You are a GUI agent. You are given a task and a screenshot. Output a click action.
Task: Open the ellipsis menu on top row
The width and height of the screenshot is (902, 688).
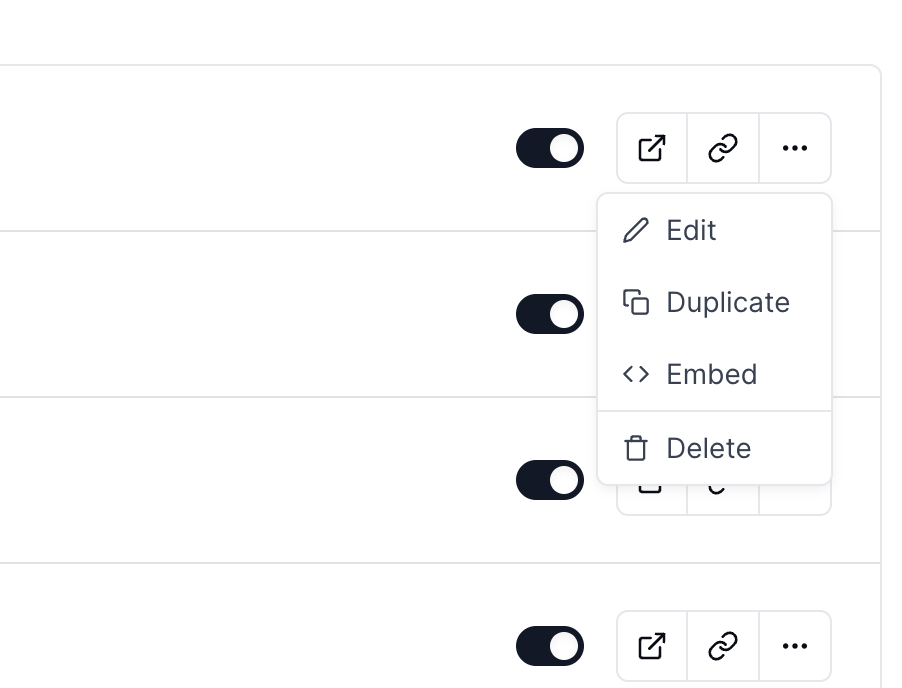tap(794, 148)
